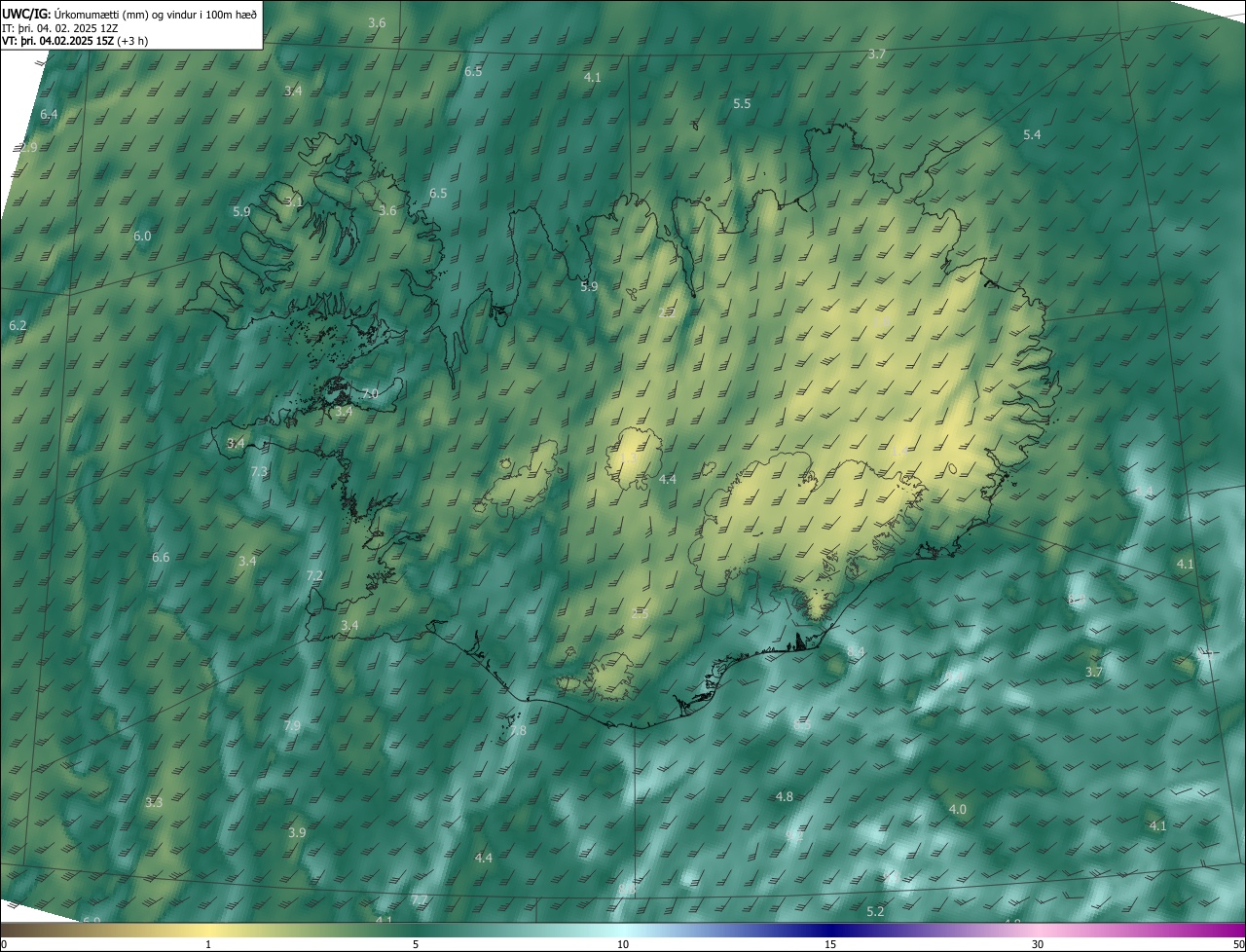Click the 3.3 value label

coord(154,802)
